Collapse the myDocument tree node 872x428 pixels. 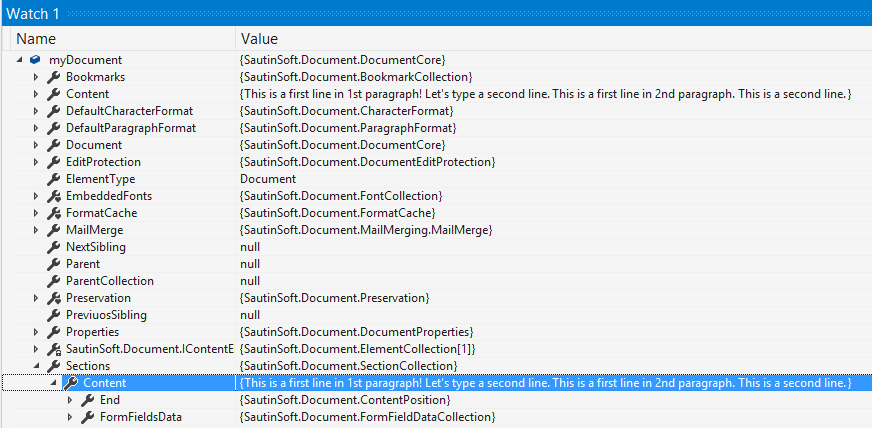point(21,60)
